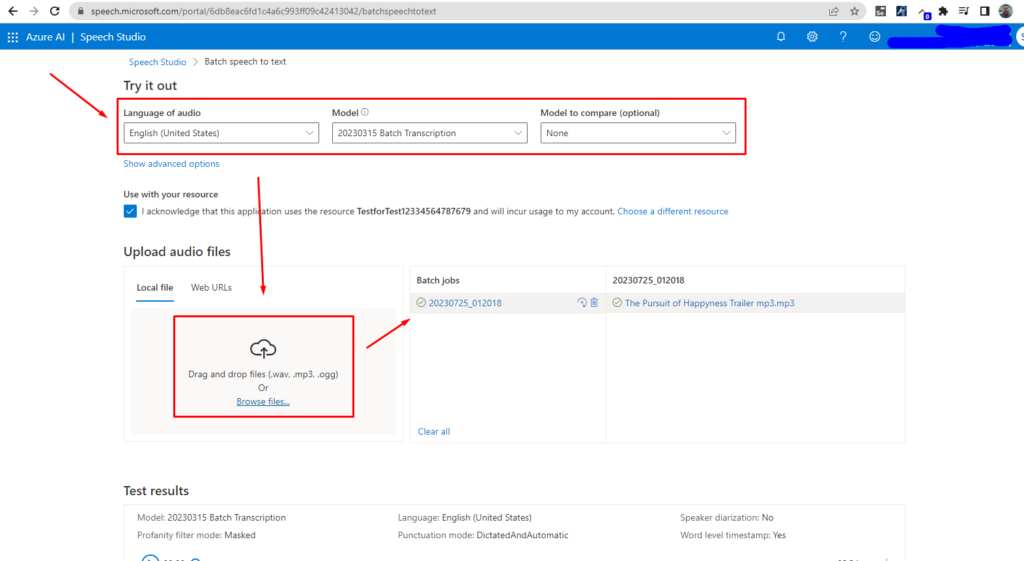Open The Pursuit of Happyness Trailer mp3 file

[x=709, y=302]
